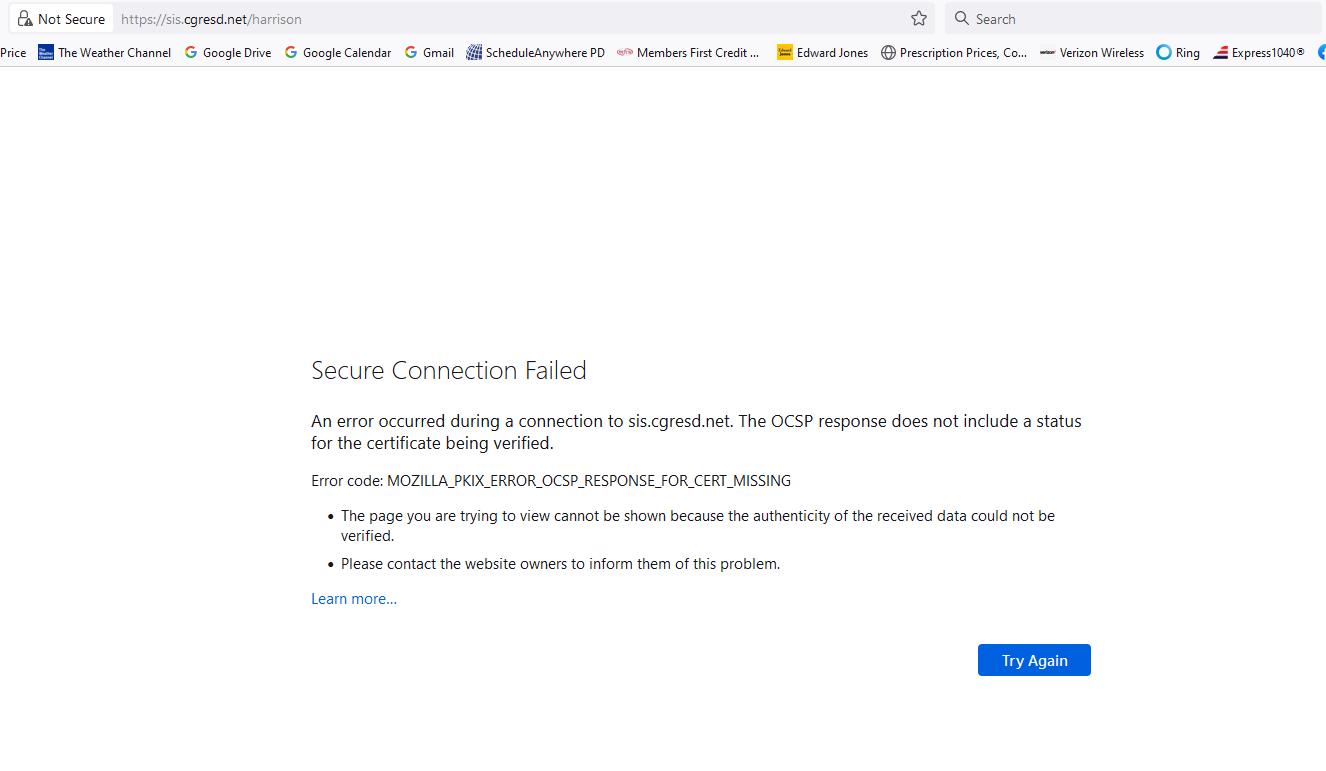Open the Prescription Prices bookmark
The width and height of the screenshot is (1326, 771).
[954, 52]
